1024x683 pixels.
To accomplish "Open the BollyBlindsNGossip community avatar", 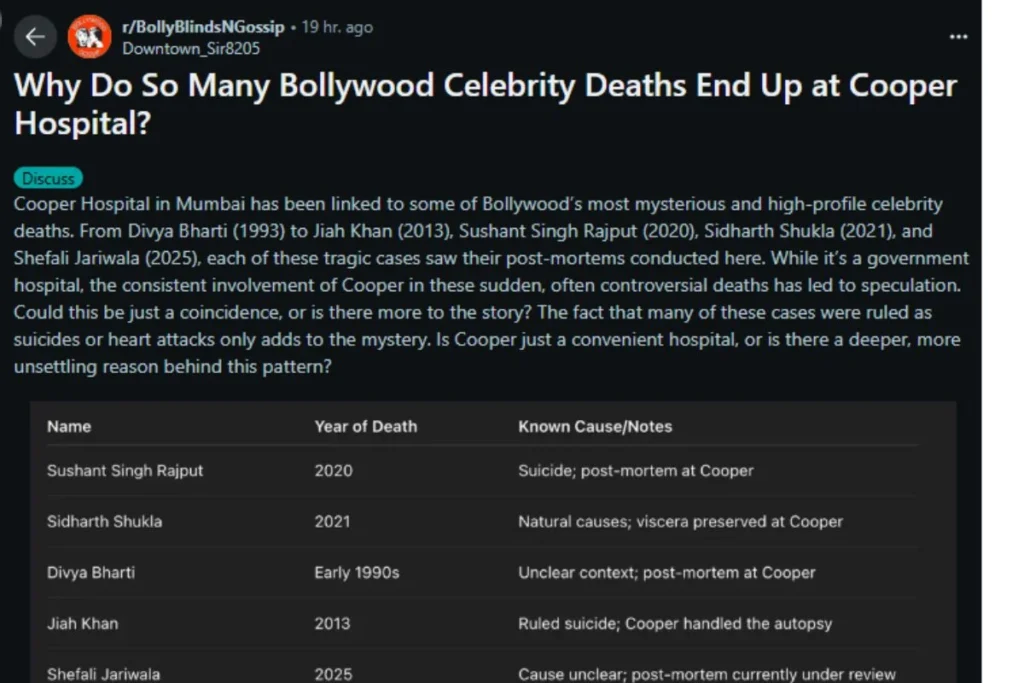I will [89, 37].
